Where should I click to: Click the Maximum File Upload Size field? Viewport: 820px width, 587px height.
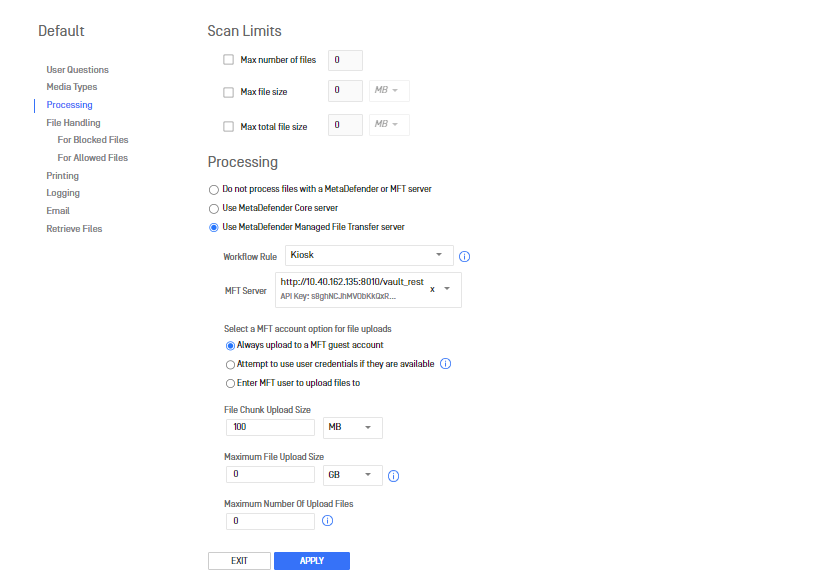[x=270, y=474]
